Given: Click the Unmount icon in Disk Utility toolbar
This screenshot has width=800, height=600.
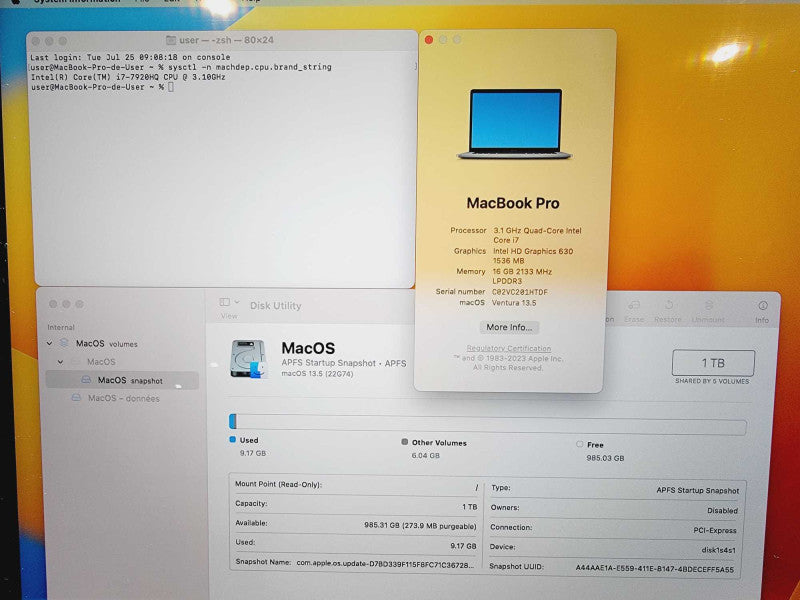Looking at the screenshot, I should [x=709, y=305].
